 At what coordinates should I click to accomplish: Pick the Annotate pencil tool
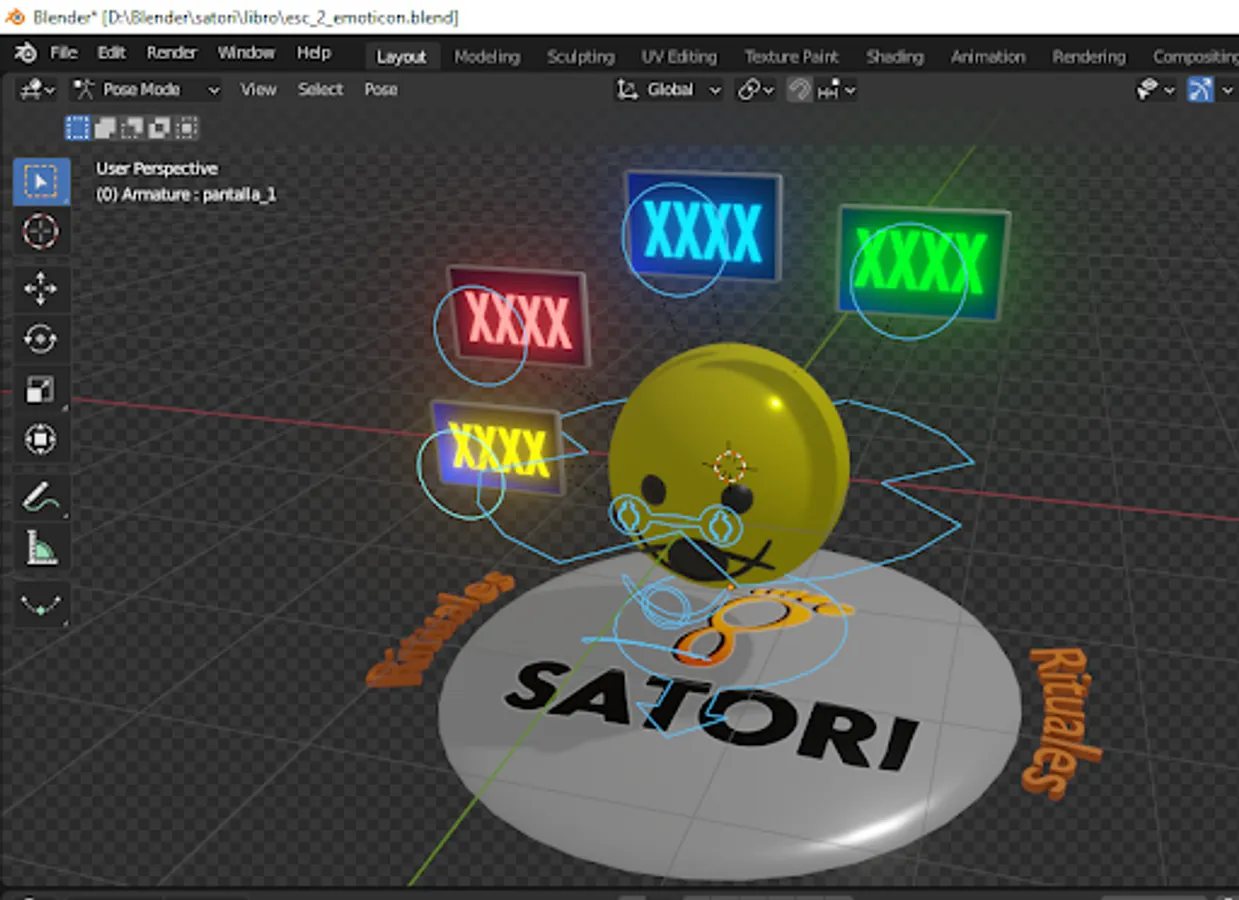pyautogui.click(x=40, y=496)
